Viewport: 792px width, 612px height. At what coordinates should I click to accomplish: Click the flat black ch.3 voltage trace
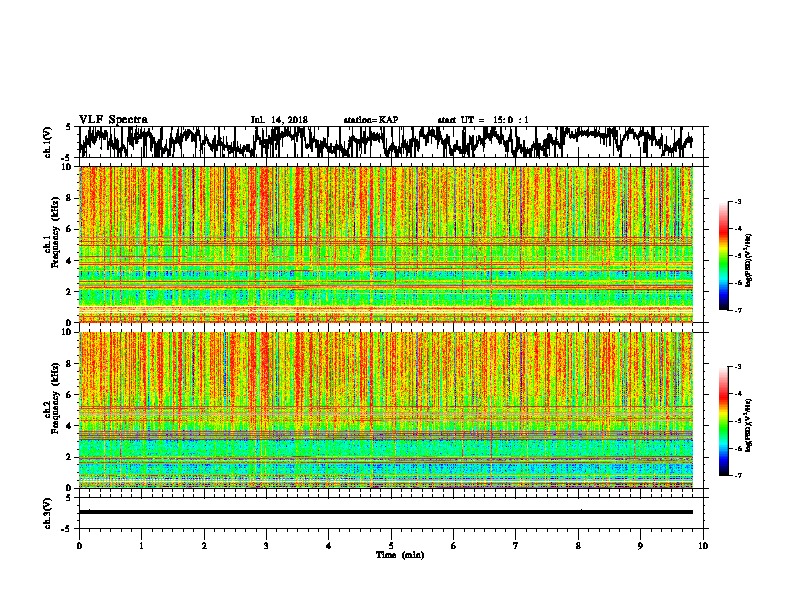[386, 512]
